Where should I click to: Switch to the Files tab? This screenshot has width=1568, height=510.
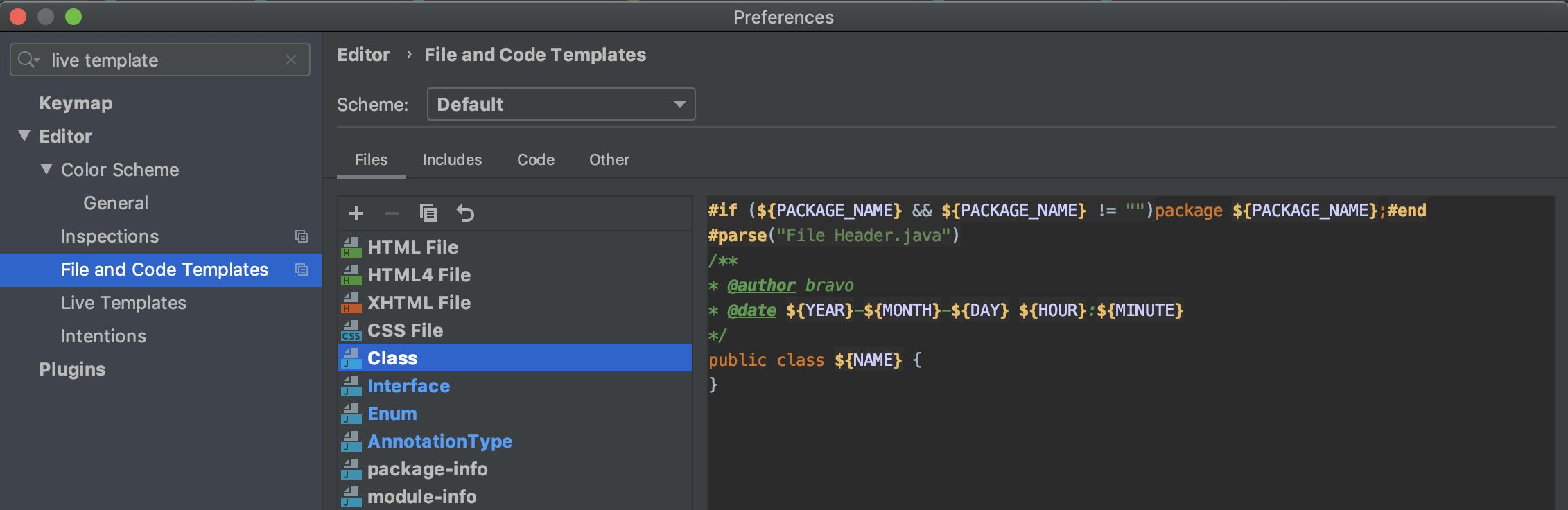(x=371, y=160)
